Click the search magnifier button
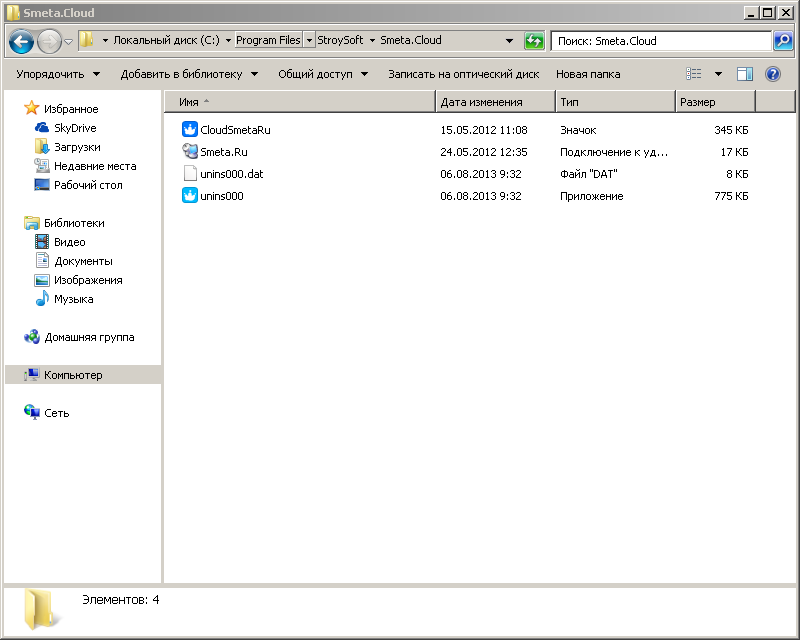Viewport: 800px width, 640px height. click(783, 40)
